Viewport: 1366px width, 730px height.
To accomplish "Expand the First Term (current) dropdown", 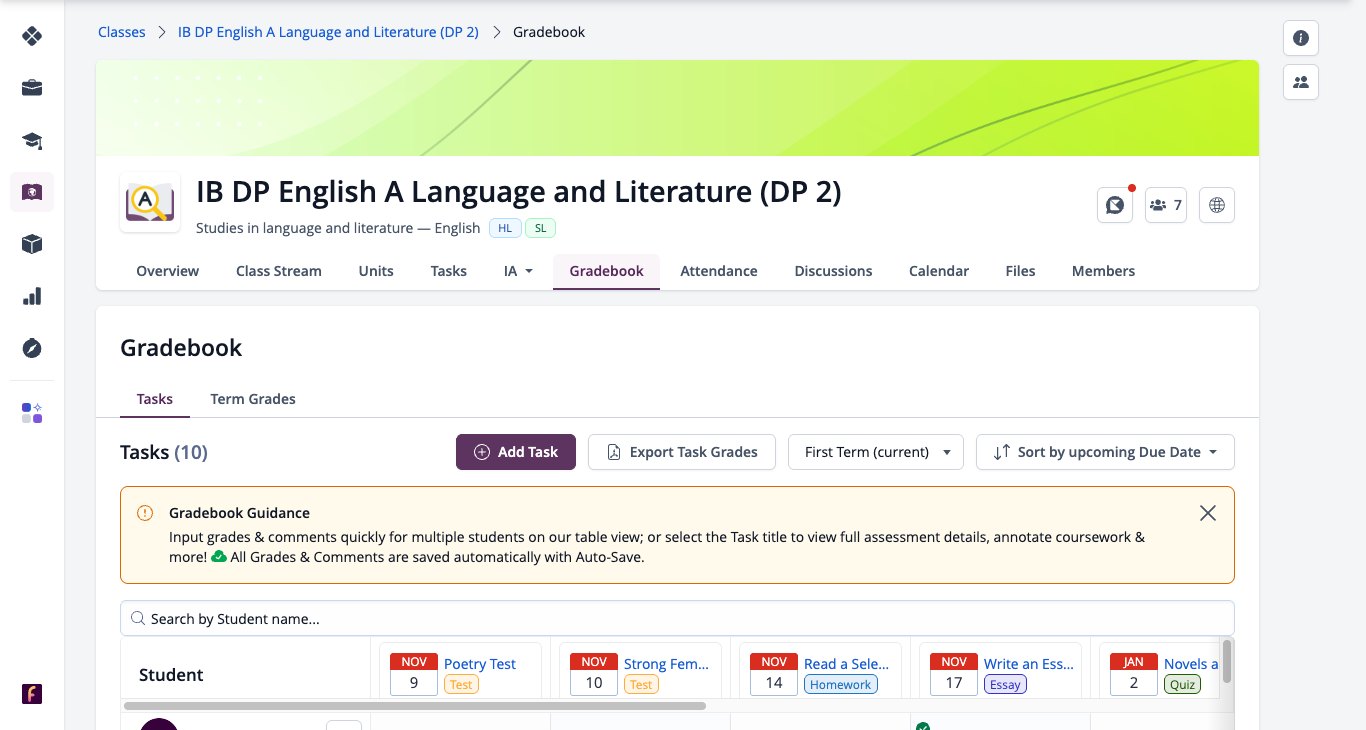I will tap(876, 452).
